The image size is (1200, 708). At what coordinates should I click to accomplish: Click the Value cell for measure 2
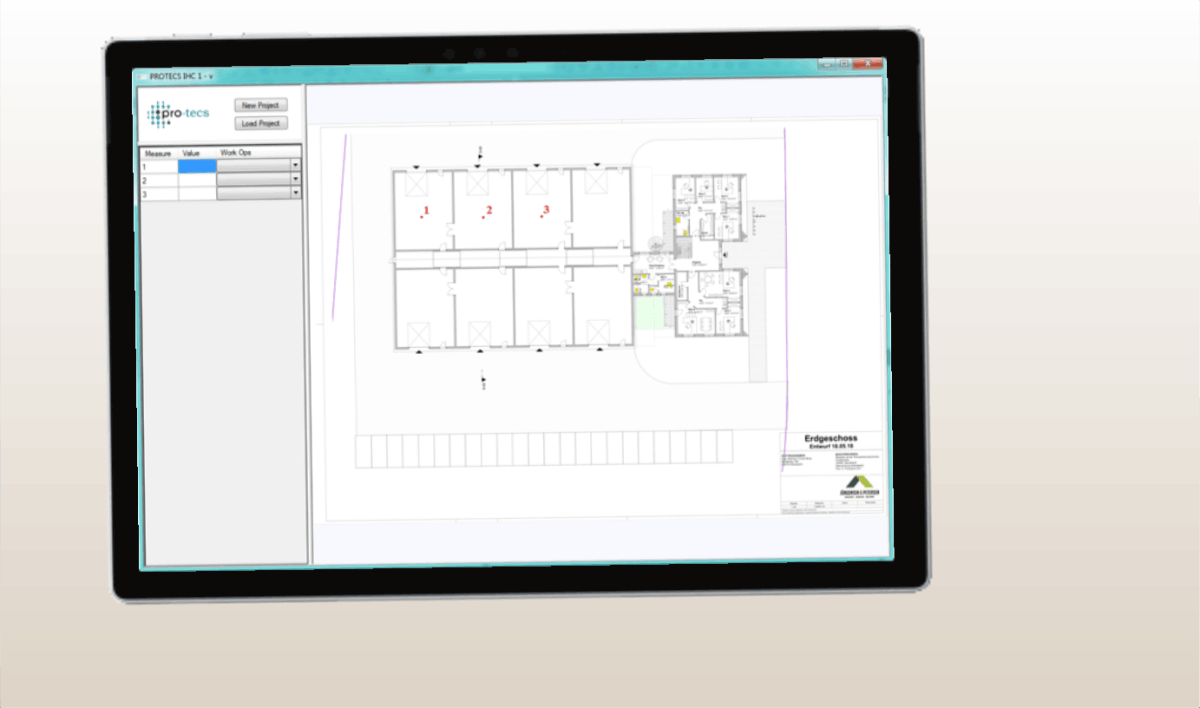[x=197, y=181]
